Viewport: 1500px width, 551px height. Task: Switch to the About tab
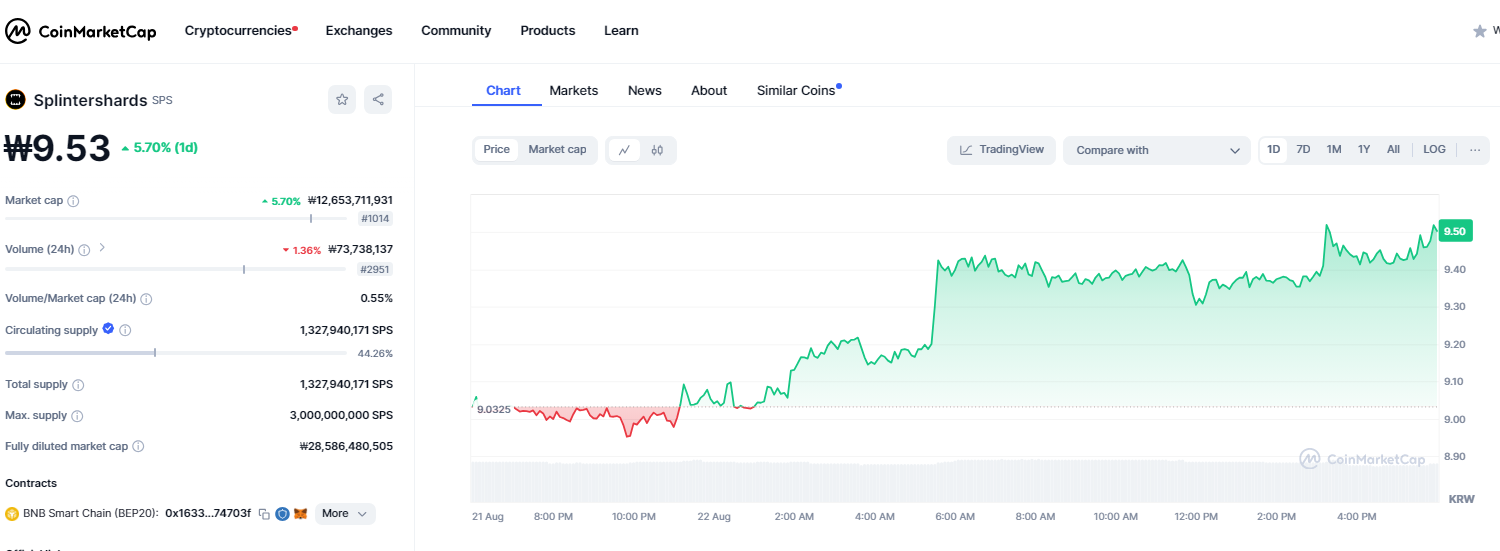[709, 90]
